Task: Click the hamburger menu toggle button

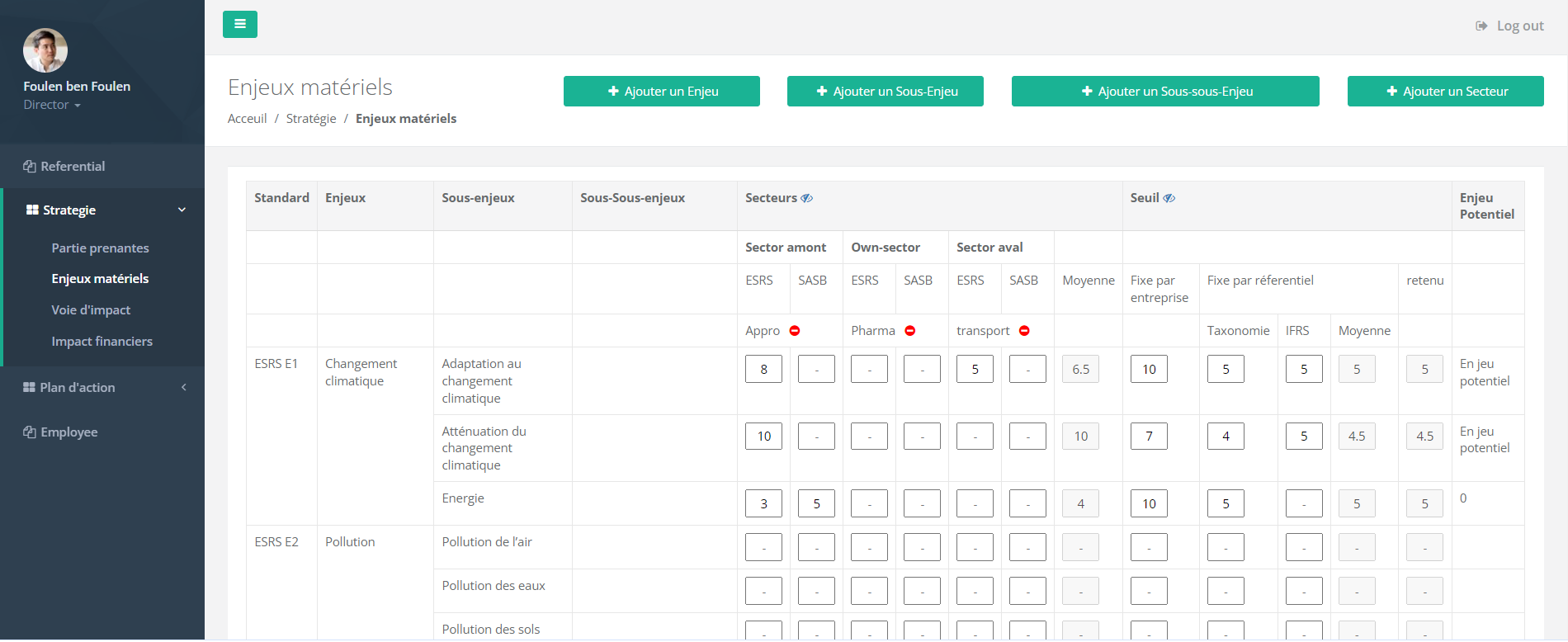Action: [239, 24]
